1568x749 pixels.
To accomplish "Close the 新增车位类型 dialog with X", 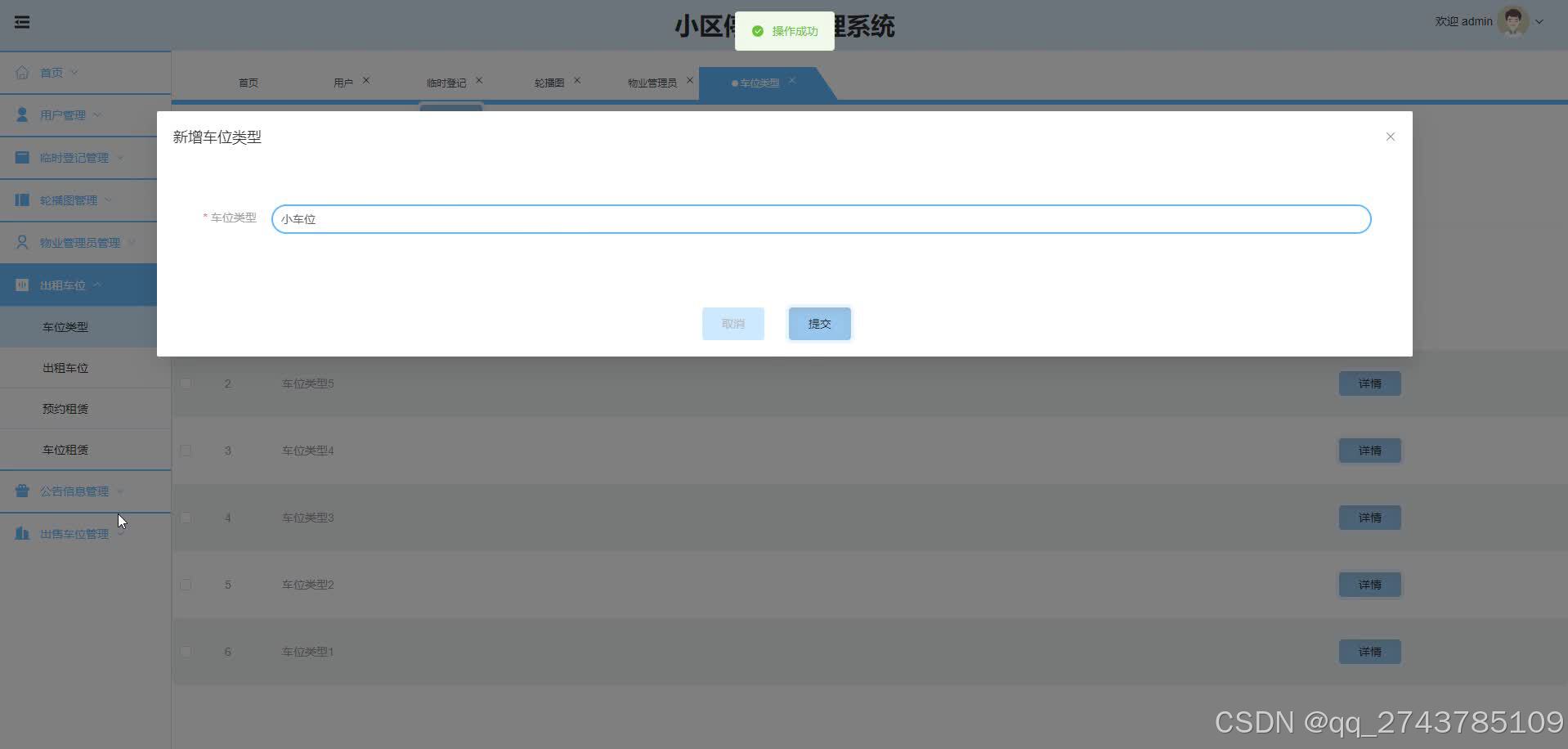I will click(1391, 137).
